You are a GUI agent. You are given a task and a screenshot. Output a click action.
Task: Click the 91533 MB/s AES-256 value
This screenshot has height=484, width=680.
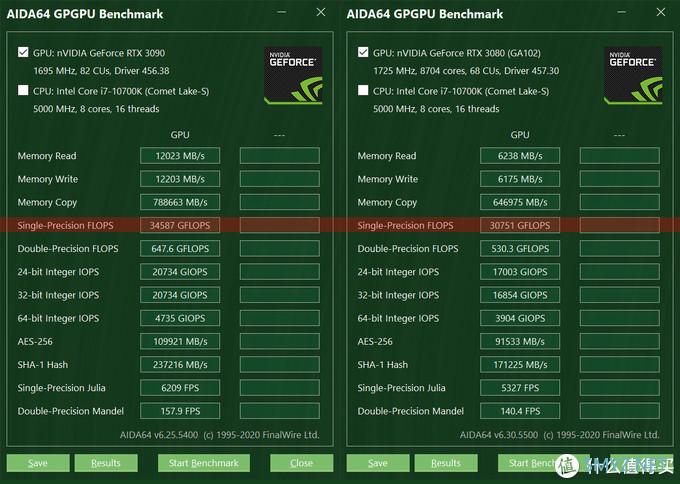tap(520, 341)
